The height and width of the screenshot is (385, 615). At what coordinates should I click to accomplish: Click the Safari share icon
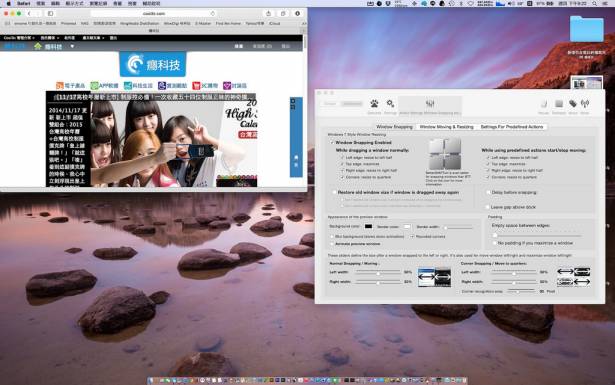pos(268,13)
